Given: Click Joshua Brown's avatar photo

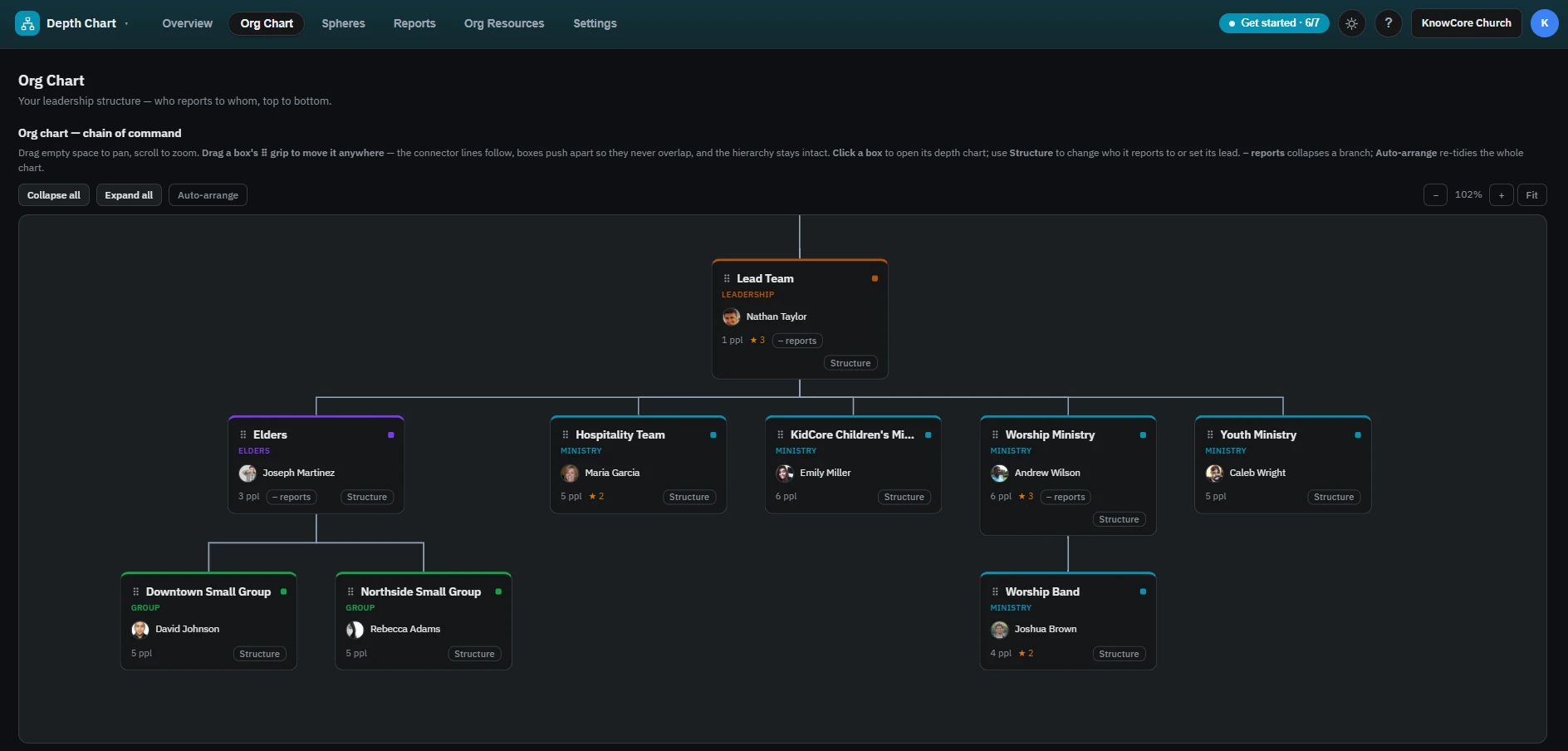Looking at the screenshot, I should click(x=999, y=630).
